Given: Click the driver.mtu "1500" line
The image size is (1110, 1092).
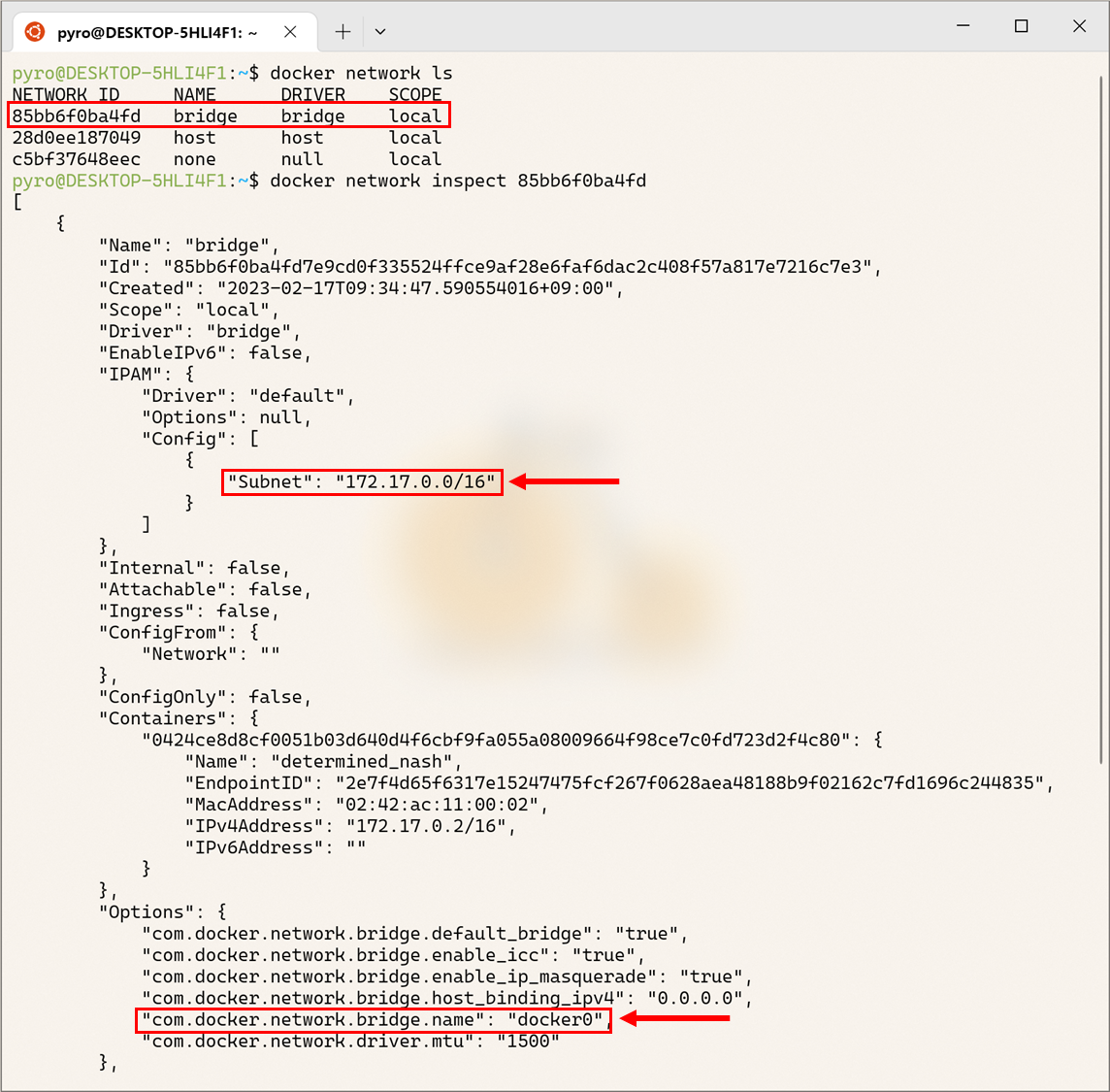Looking at the screenshot, I should (351, 1041).
